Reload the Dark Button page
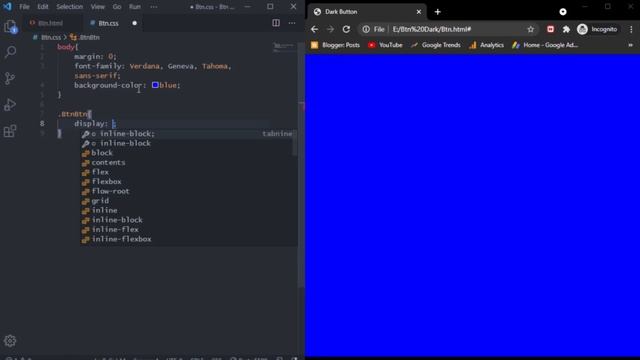This screenshot has width=640, height=360. tap(346, 29)
